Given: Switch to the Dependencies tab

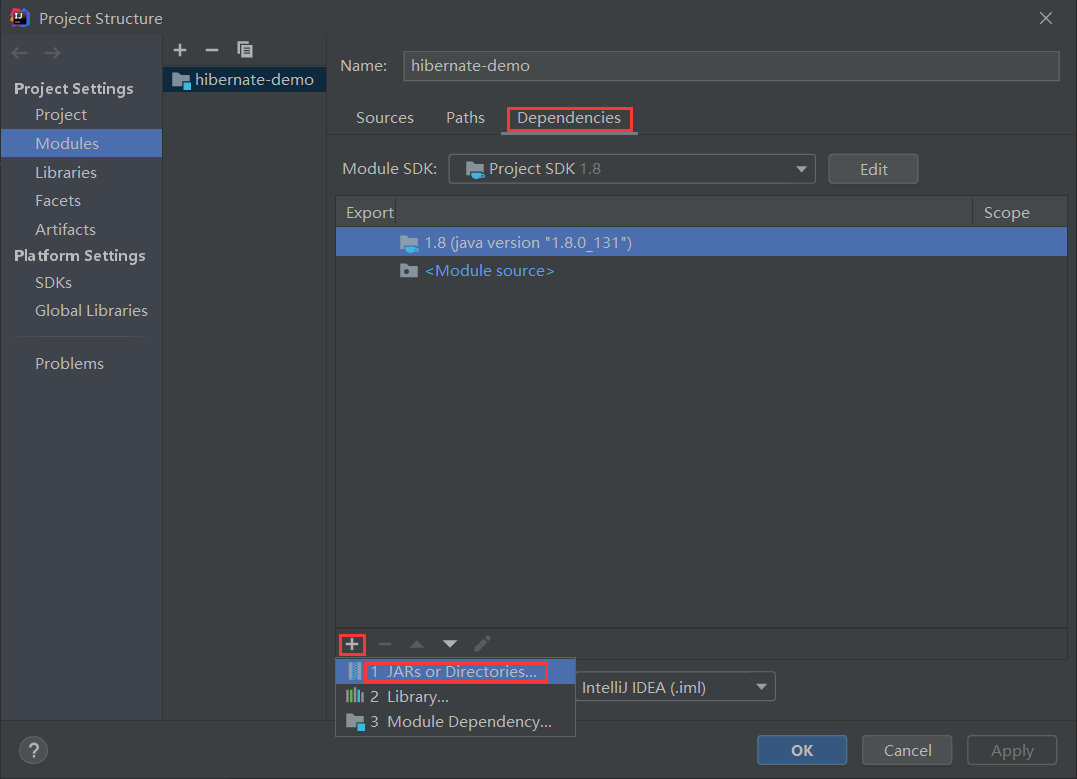Looking at the screenshot, I should pos(569,118).
